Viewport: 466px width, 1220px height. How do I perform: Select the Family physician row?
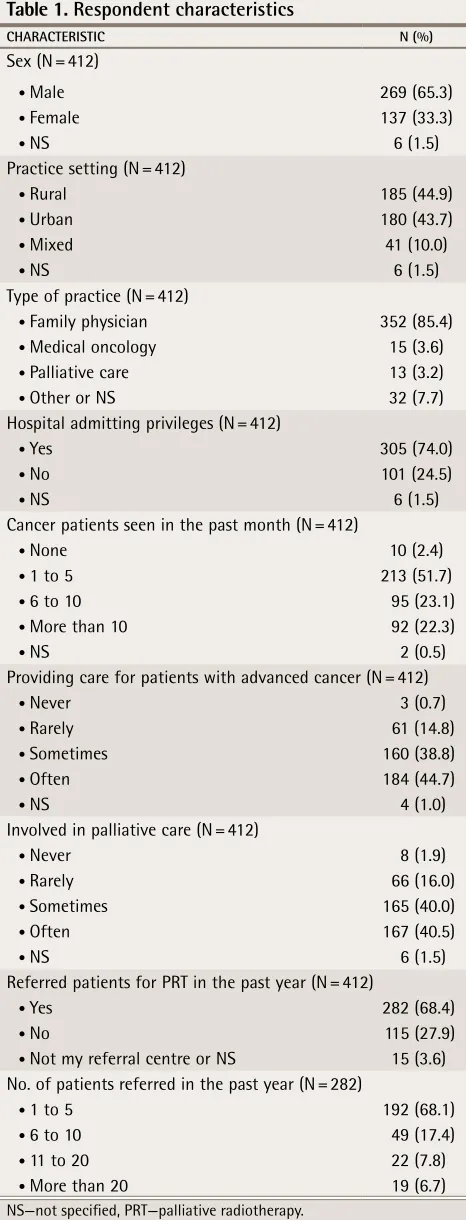pyautogui.click(x=233, y=321)
